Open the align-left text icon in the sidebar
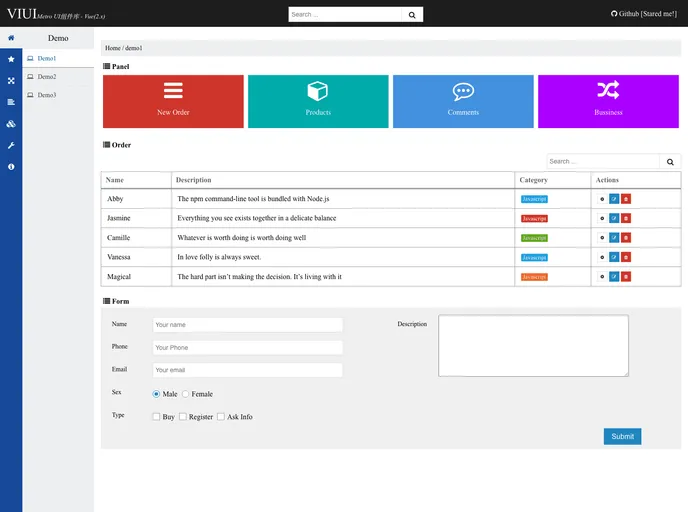688x512 pixels. pos(11,102)
